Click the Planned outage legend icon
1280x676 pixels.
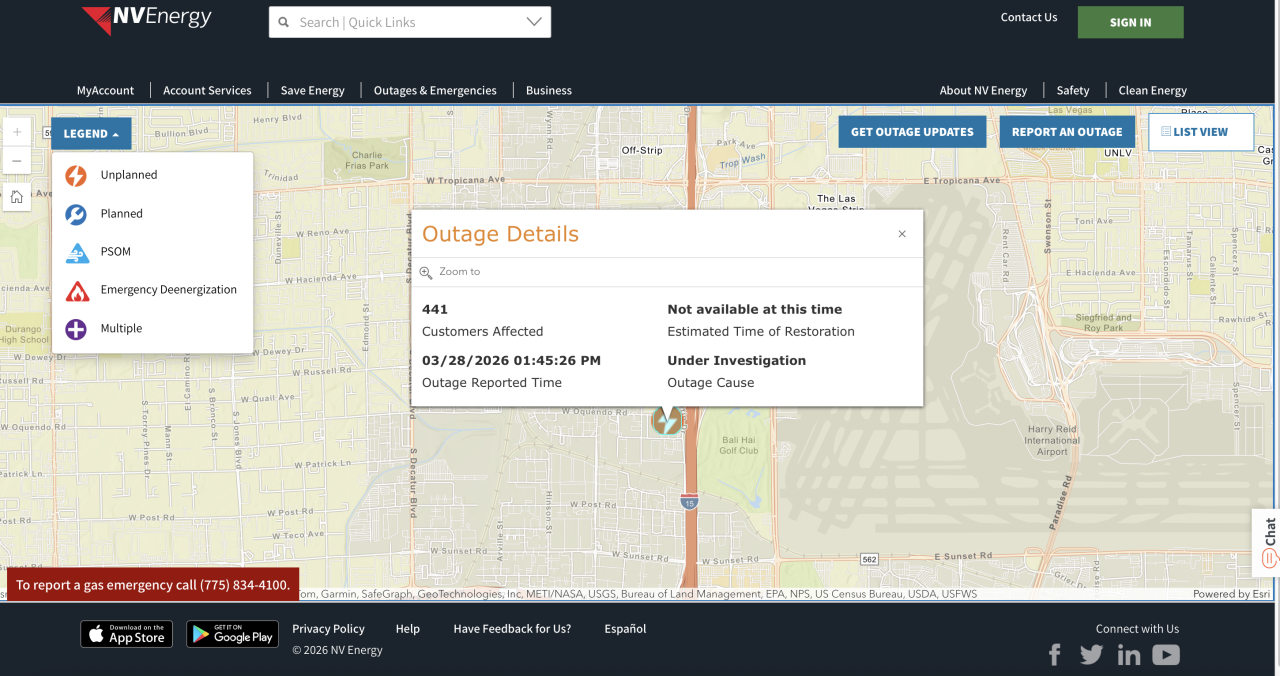[76, 213]
